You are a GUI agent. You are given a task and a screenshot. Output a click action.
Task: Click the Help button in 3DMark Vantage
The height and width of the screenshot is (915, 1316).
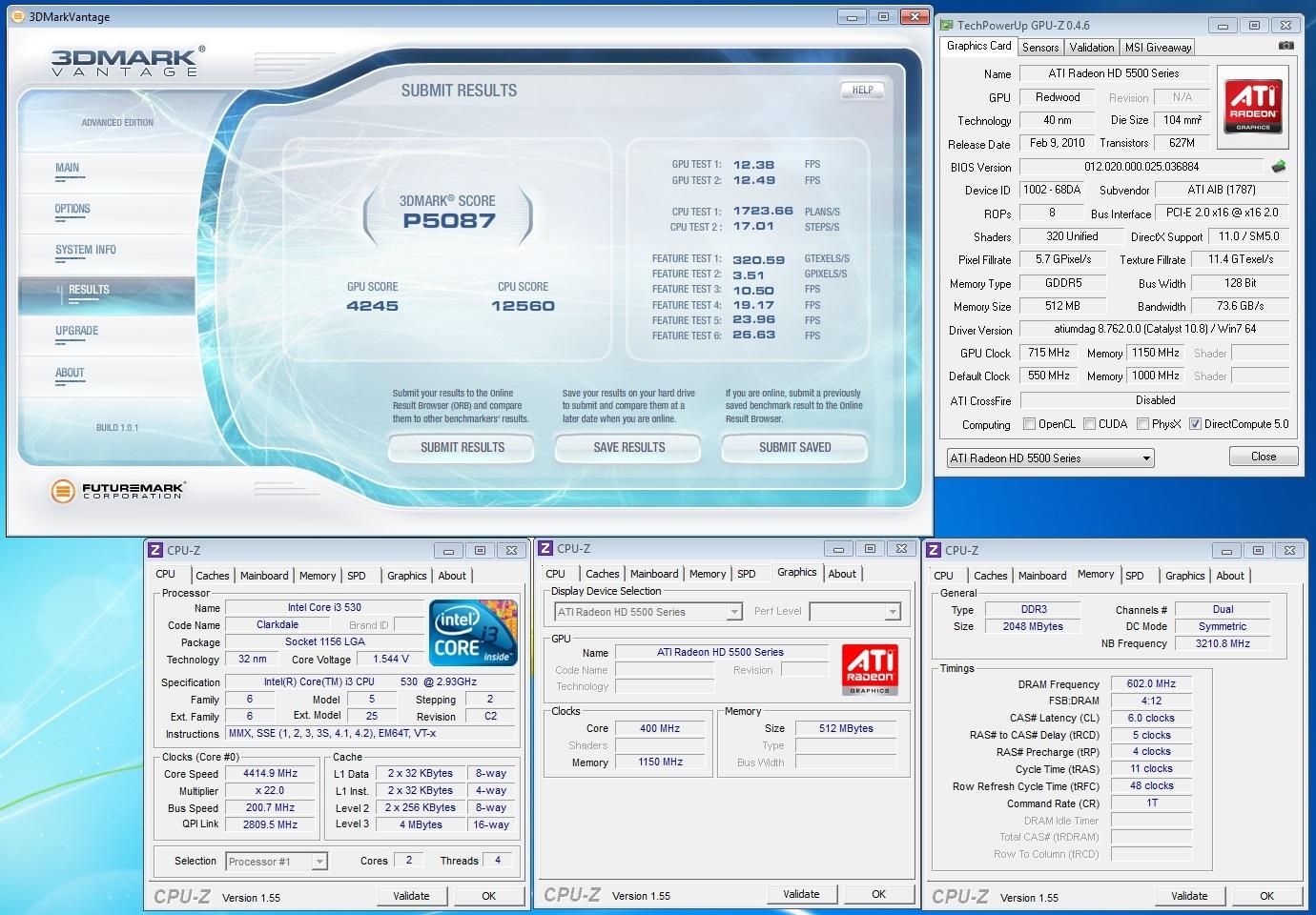[862, 90]
